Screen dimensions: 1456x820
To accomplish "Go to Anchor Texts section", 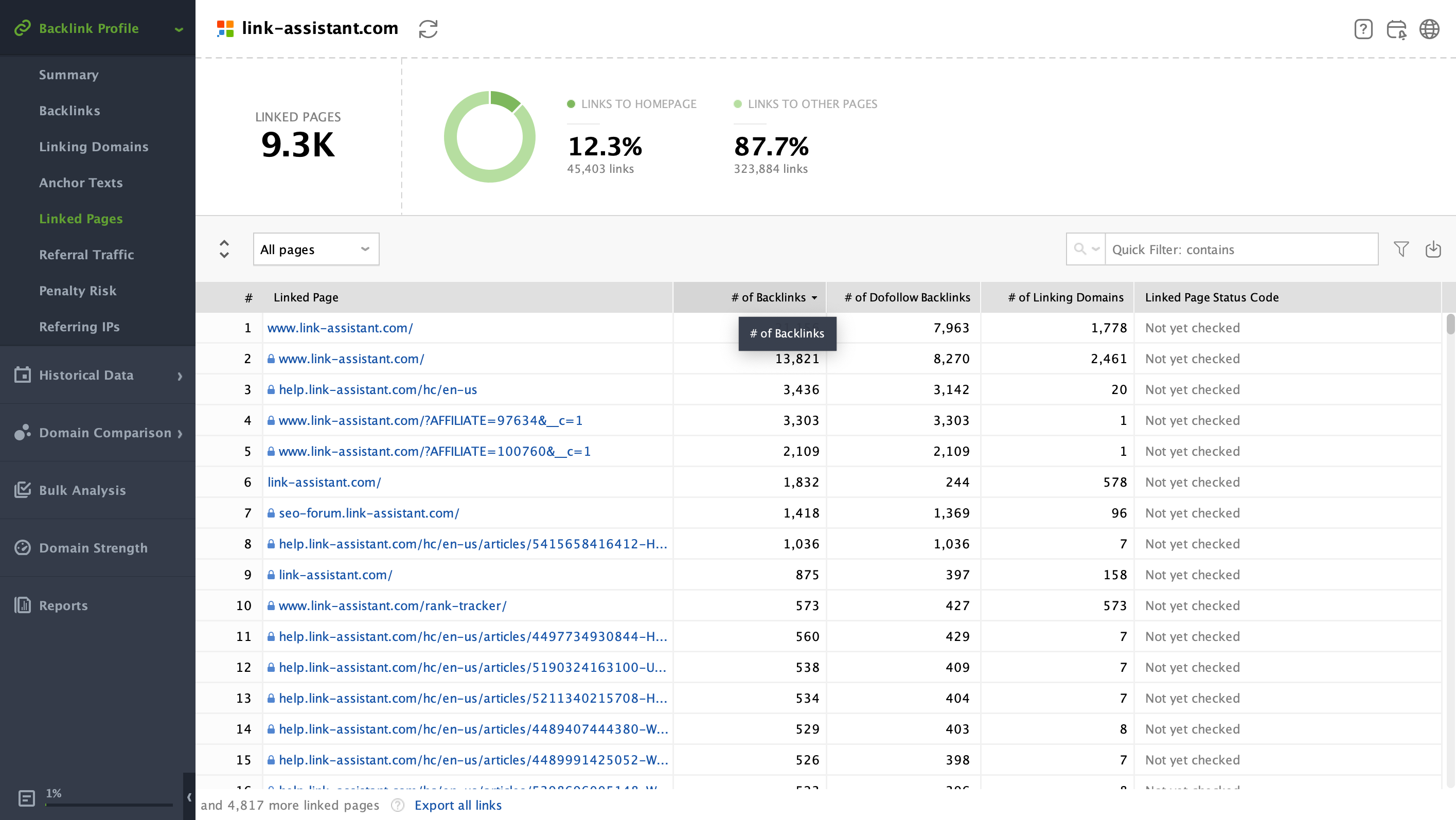I will (x=81, y=183).
